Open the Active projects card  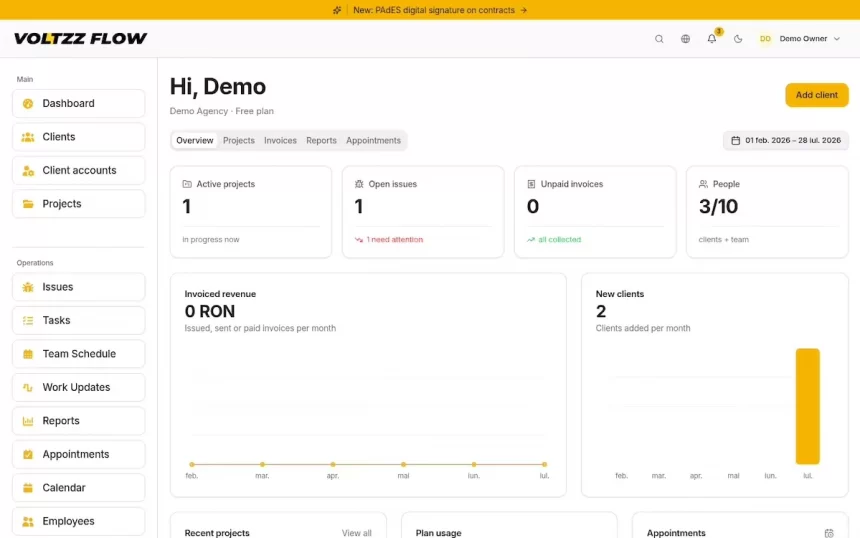click(x=251, y=212)
